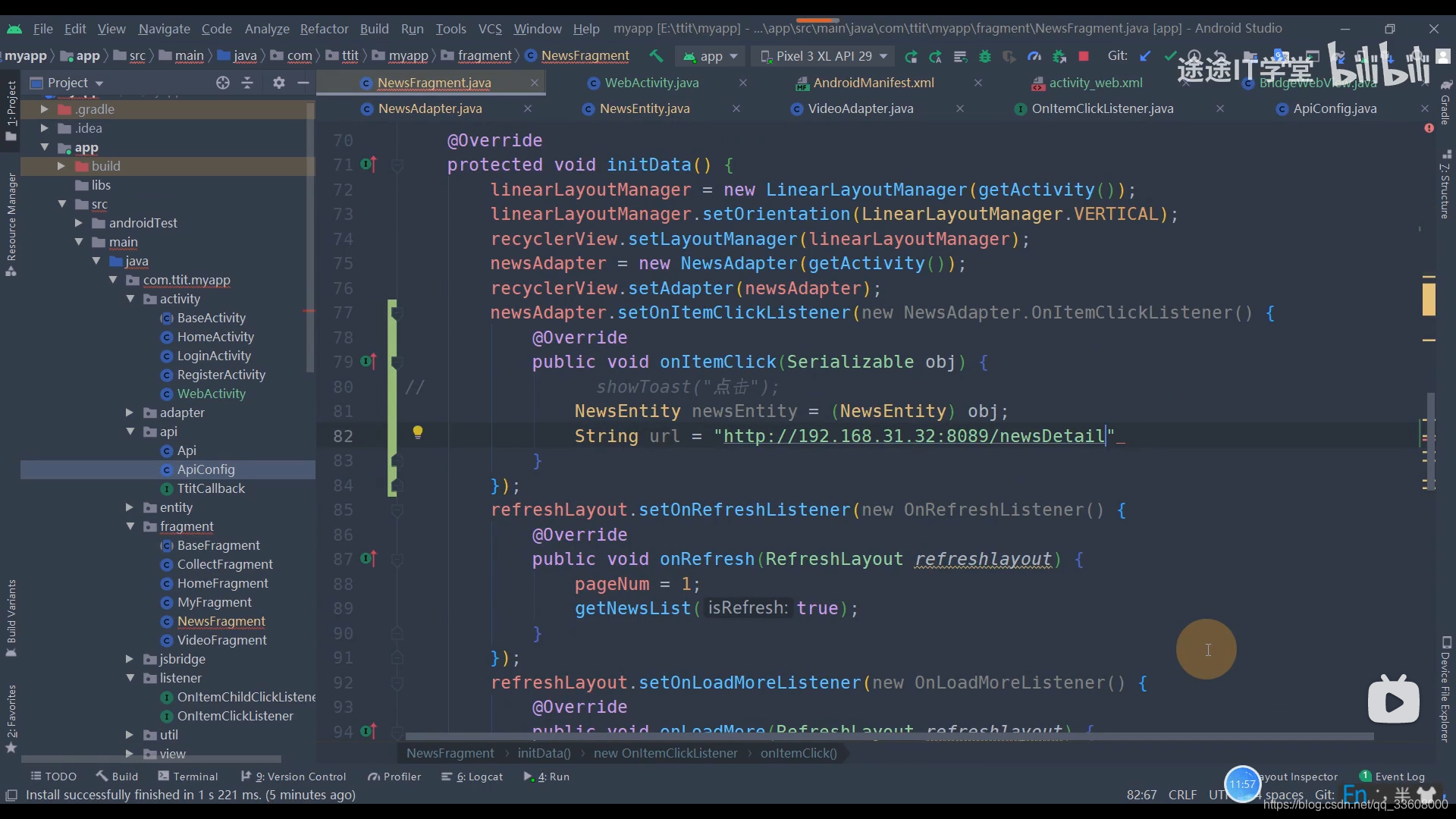
Task: Click Collapse All icon in Project panel
Action: [247, 83]
